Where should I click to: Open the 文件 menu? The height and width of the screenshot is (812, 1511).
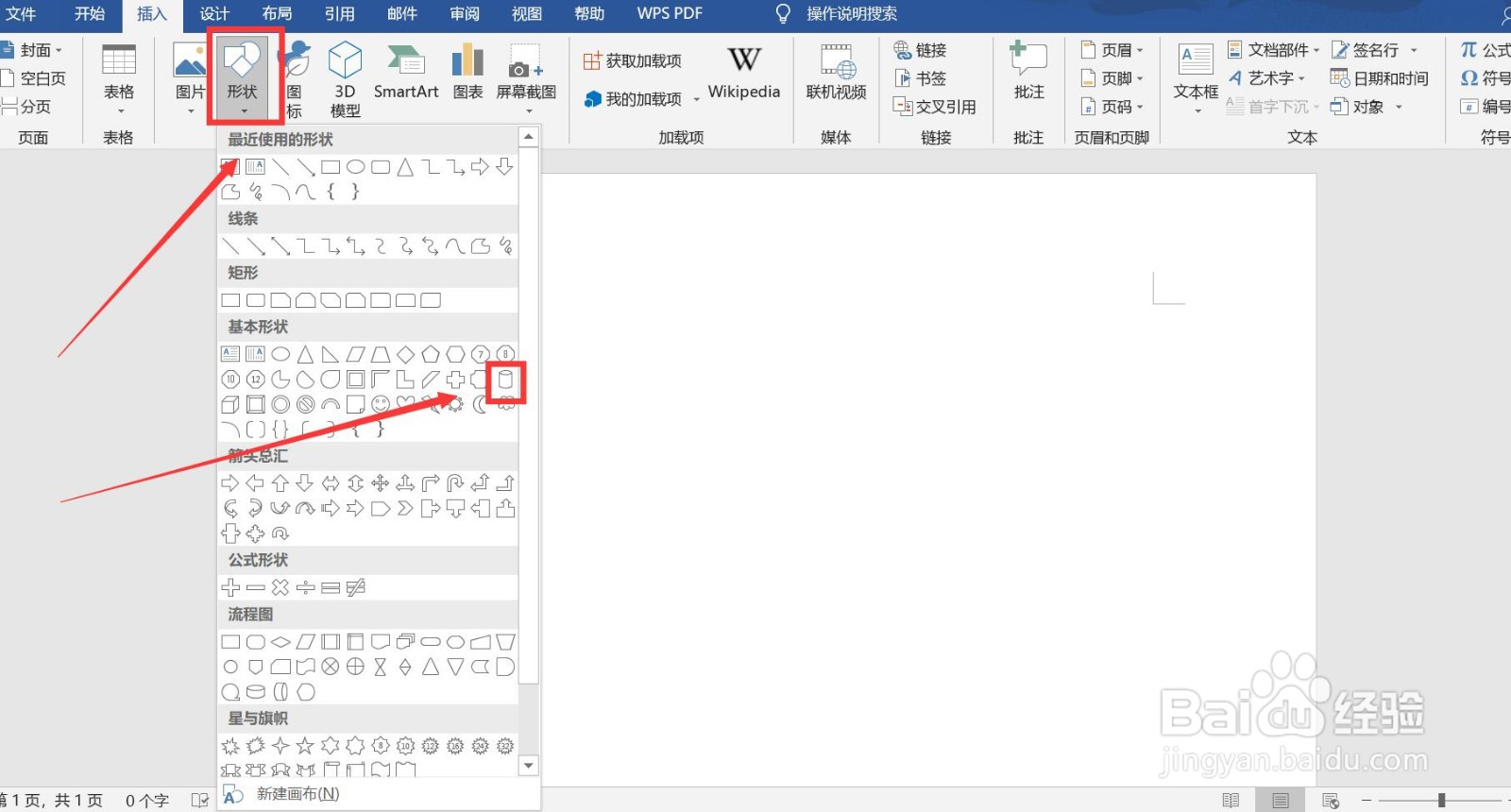pos(21,14)
